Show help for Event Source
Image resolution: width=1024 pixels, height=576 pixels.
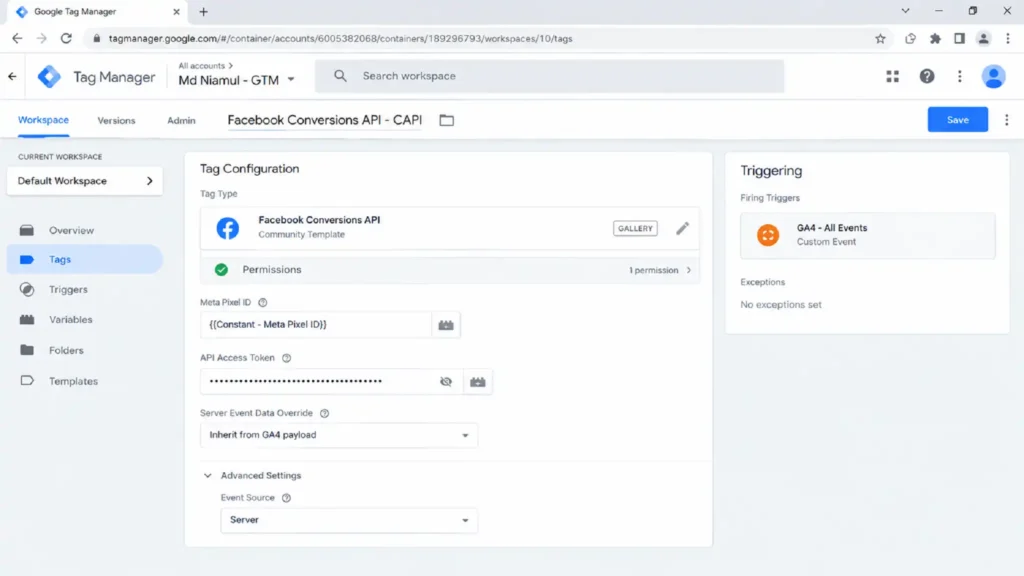(286, 498)
